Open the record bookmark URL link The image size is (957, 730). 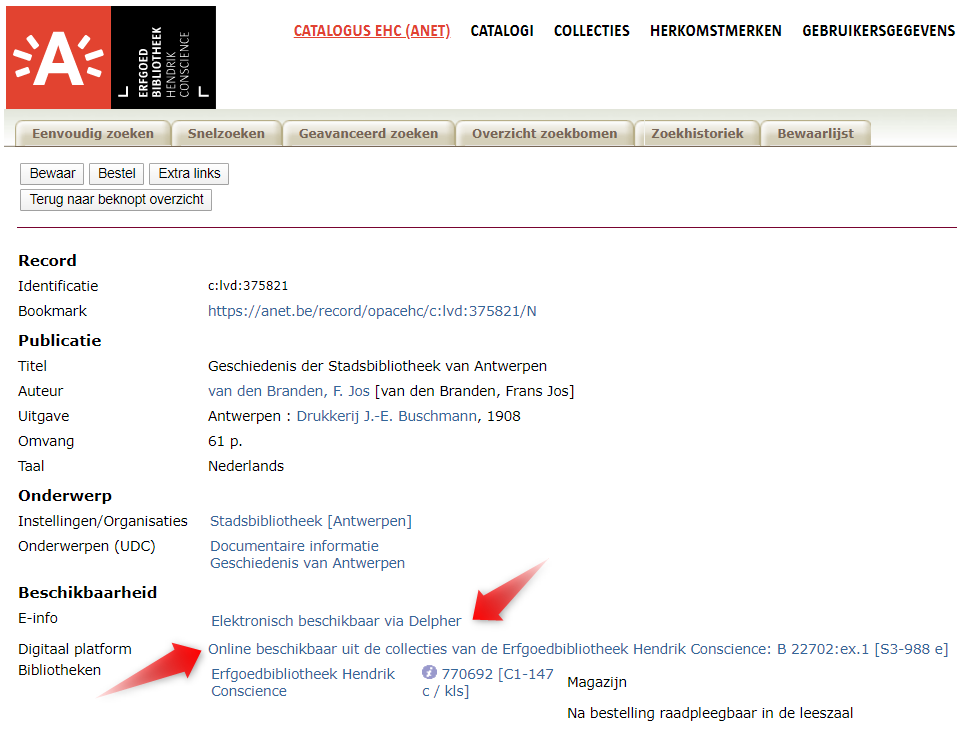(x=372, y=311)
